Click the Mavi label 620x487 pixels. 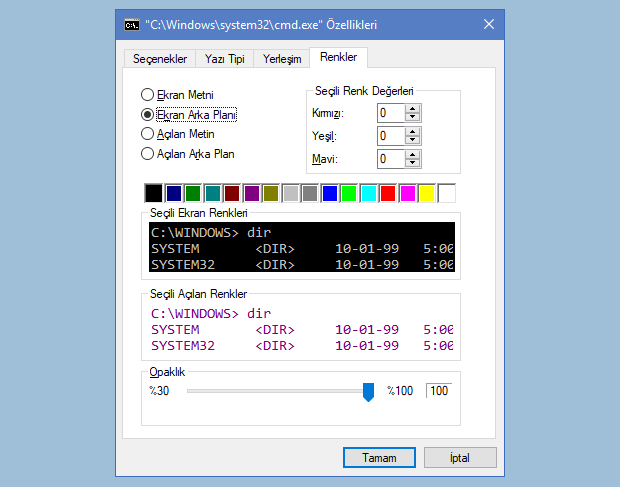(325, 159)
